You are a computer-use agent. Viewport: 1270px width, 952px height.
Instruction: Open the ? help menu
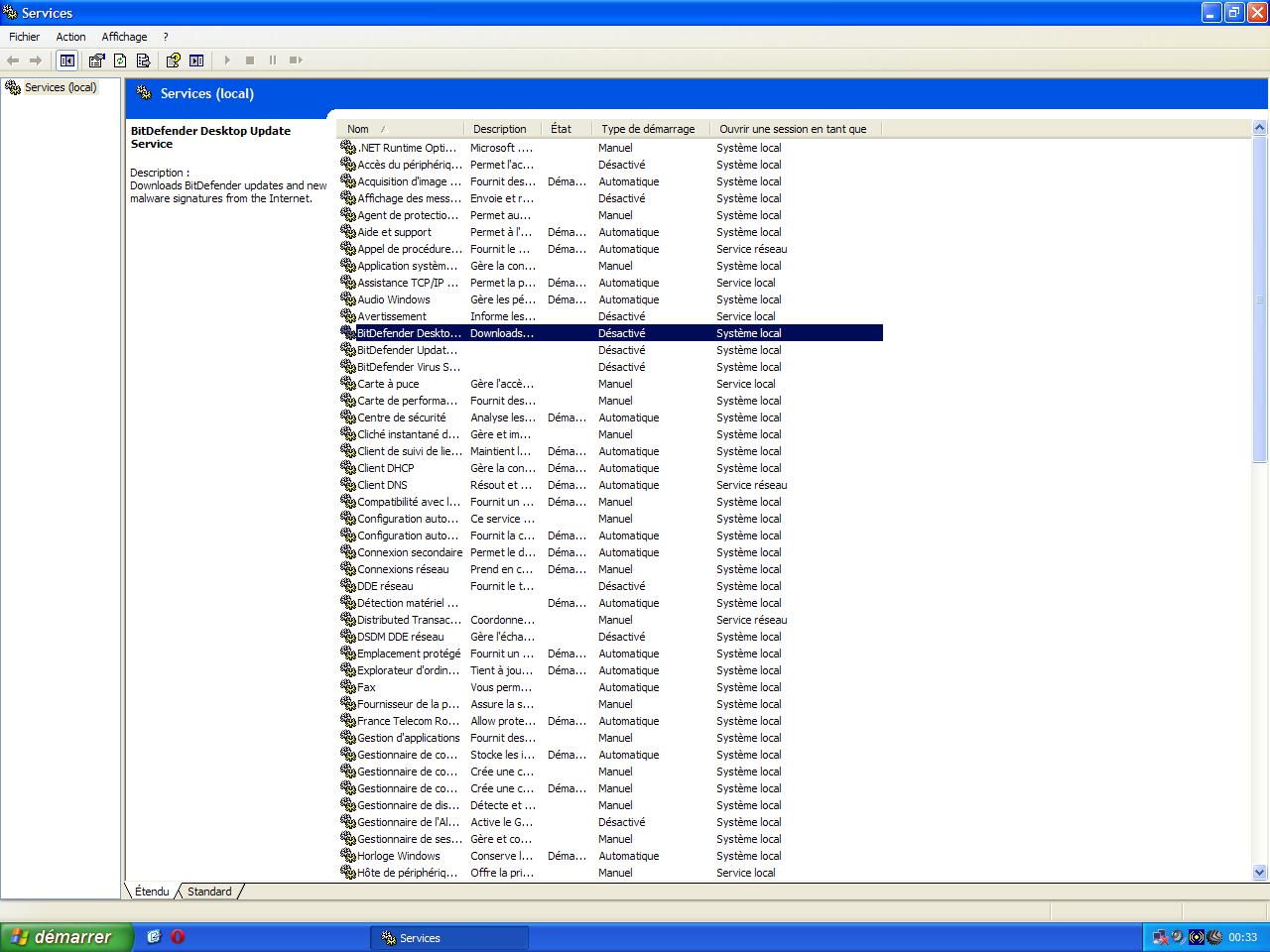166,37
